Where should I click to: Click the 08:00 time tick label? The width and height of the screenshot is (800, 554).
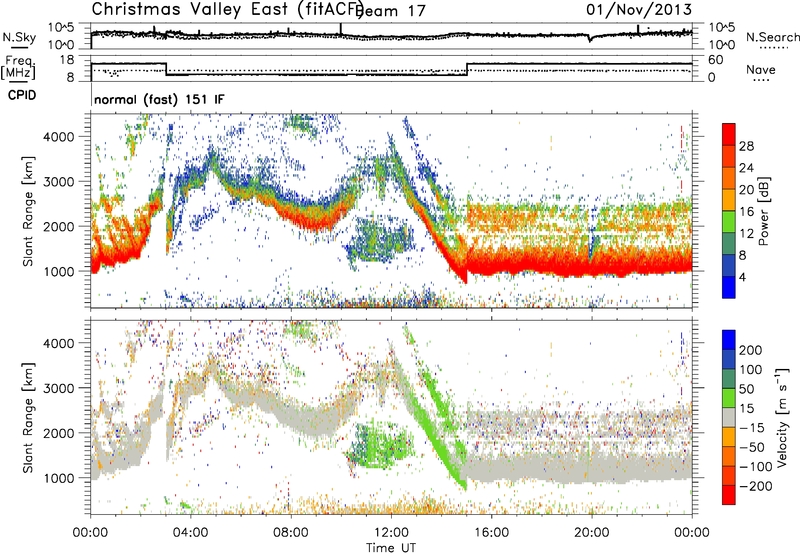pyautogui.click(x=291, y=533)
